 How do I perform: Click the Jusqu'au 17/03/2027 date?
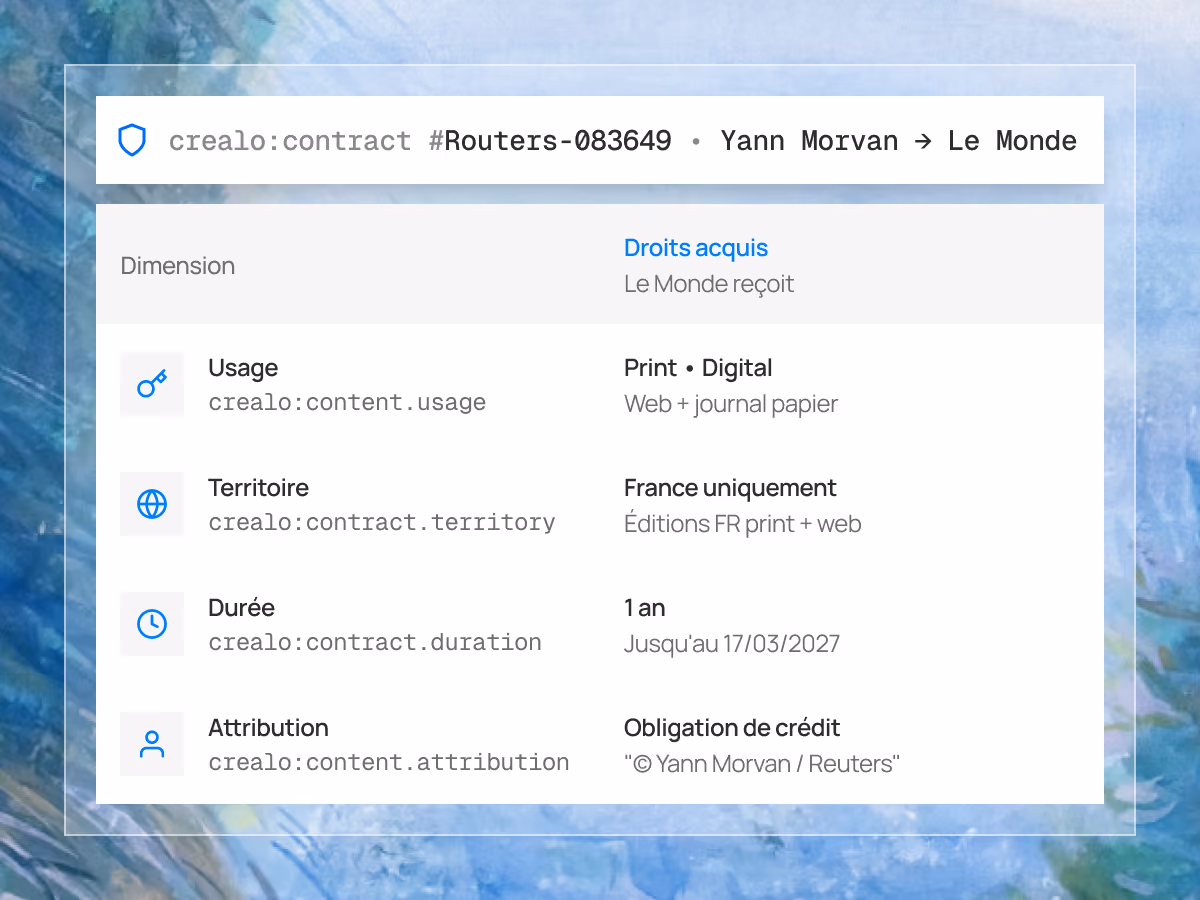[x=732, y=644]
